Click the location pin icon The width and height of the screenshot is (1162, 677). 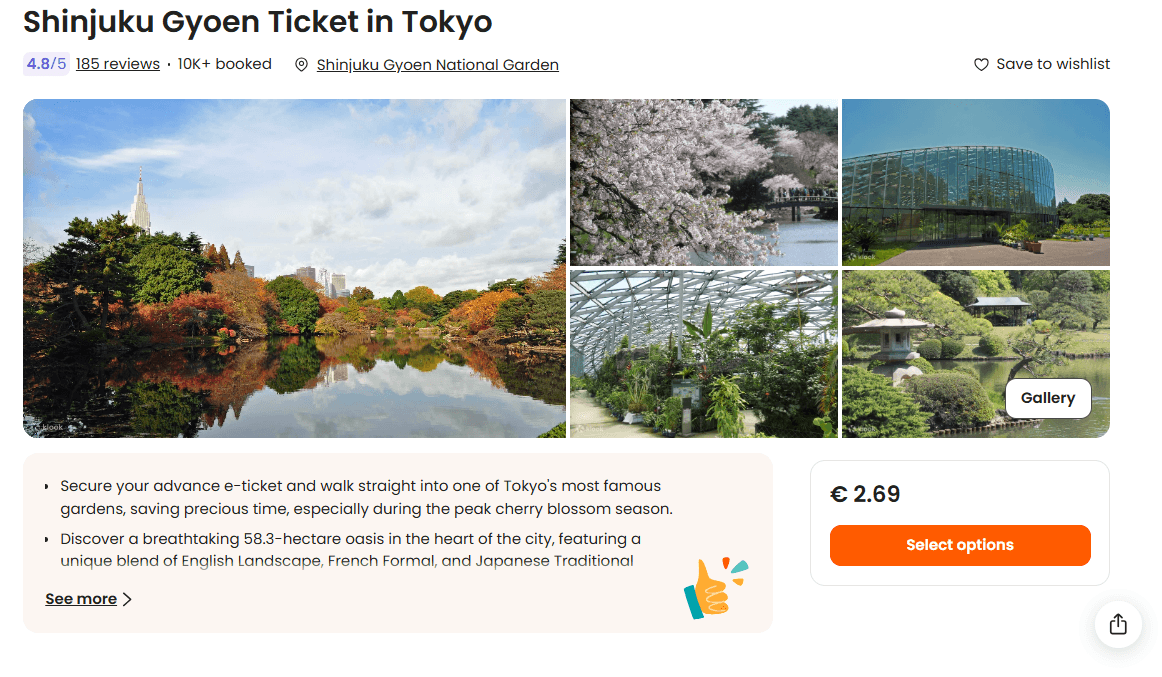point(301,65)
